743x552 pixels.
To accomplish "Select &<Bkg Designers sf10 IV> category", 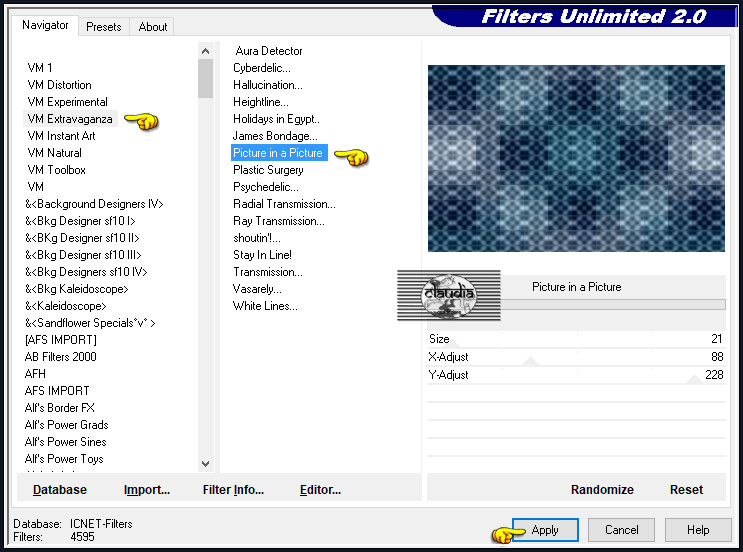I will pos(86,272).
